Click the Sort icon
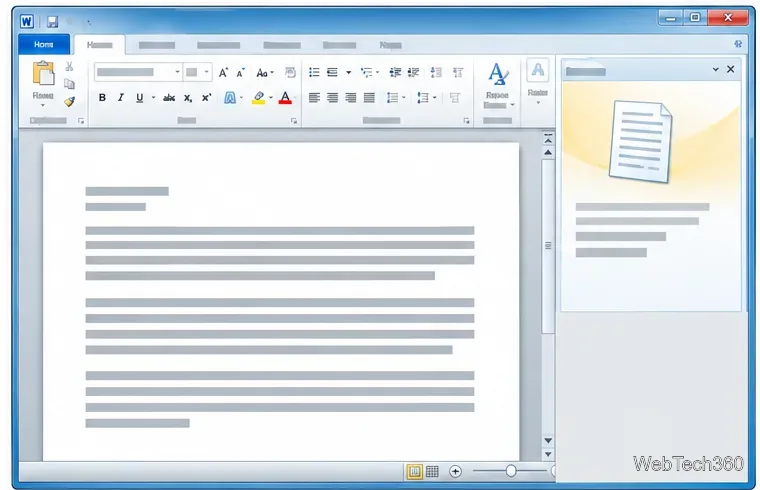760x490 pixels. (x=436, y=72)
